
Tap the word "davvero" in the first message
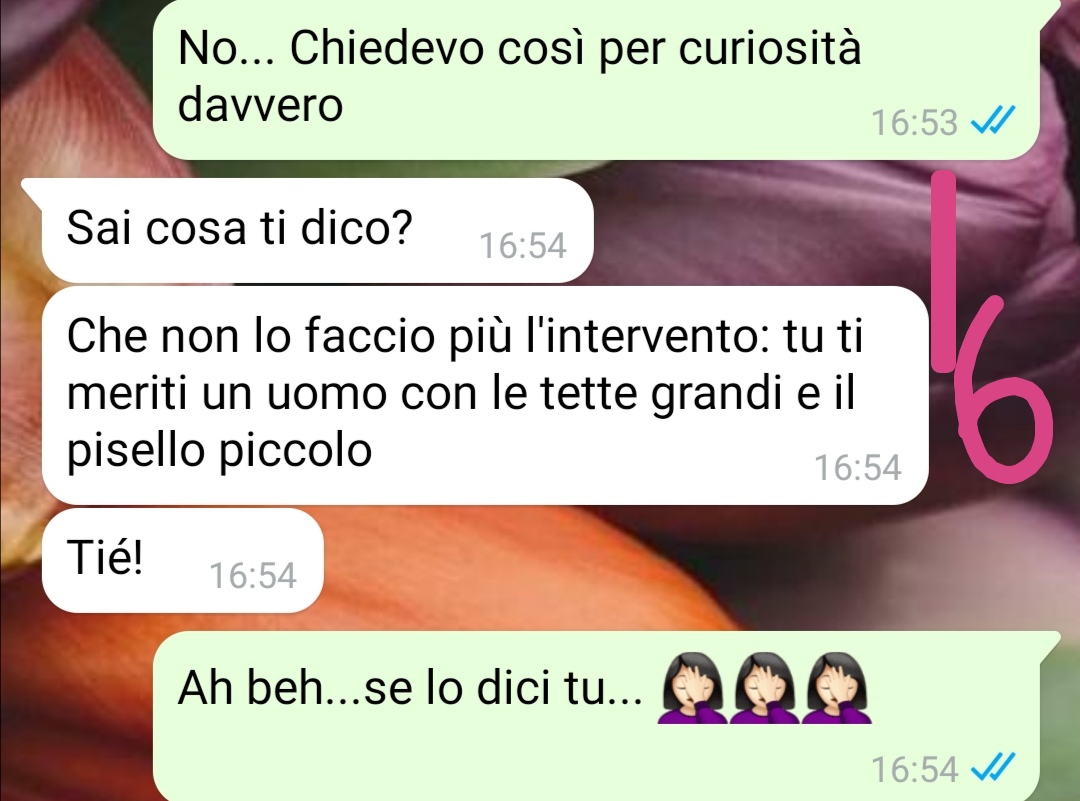pyautogui.click(x=260, y=105)
